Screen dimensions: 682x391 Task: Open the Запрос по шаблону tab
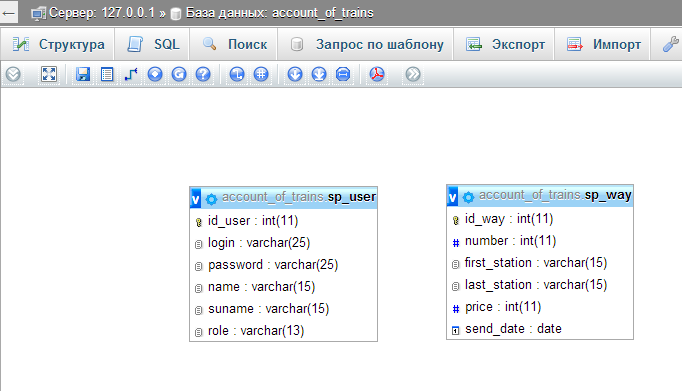(366, 44)
